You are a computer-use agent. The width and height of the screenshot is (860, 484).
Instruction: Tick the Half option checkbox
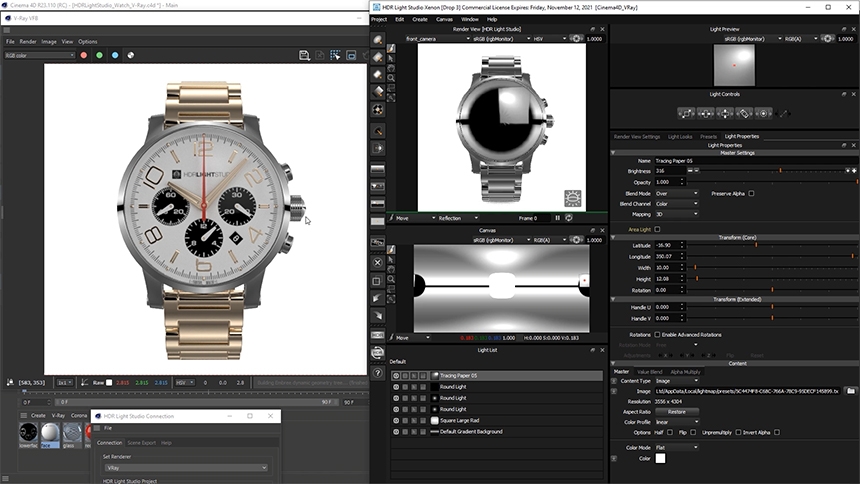point(670,432)
